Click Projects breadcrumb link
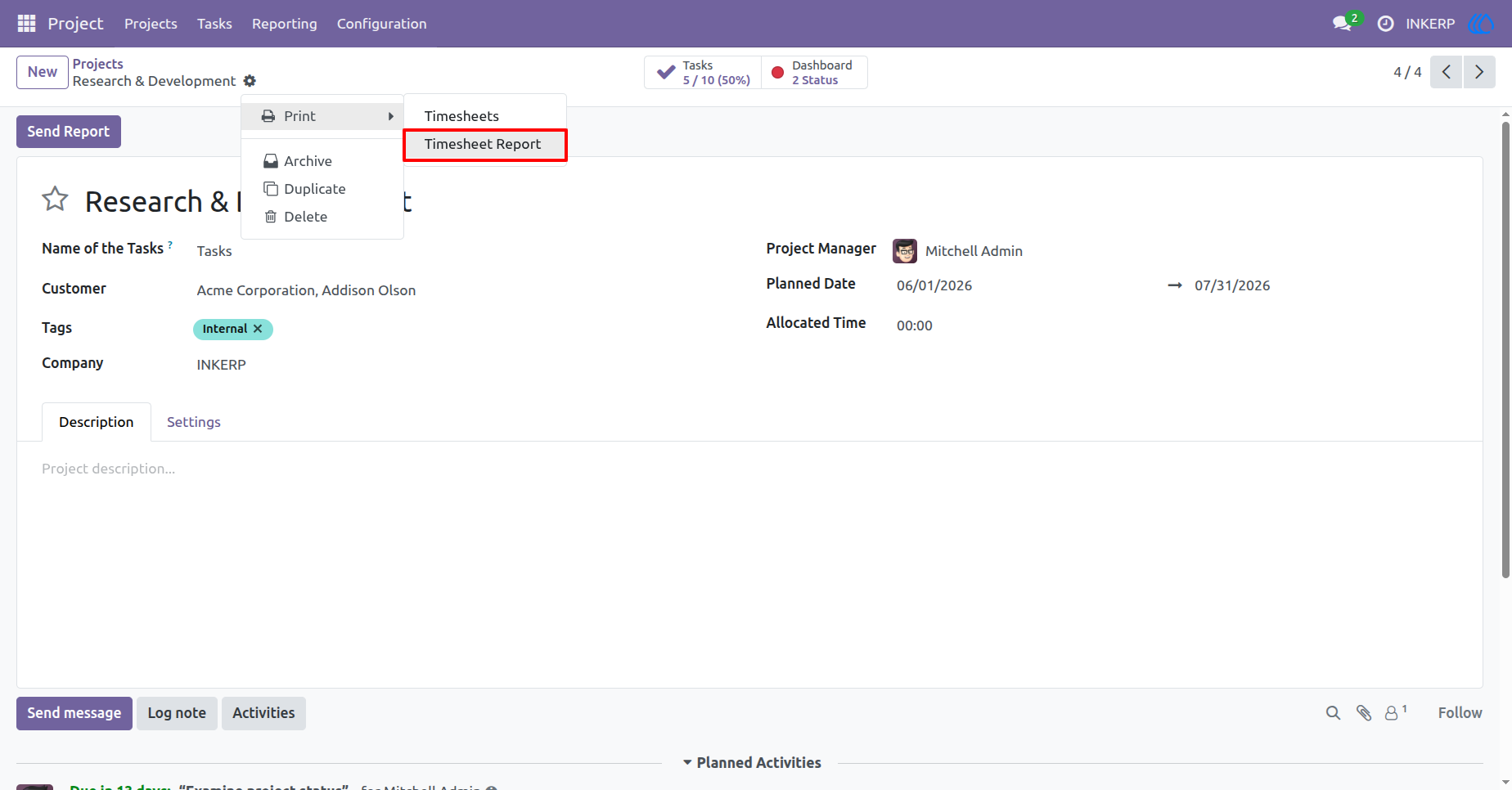1512x790 pixels. point(97,64)
